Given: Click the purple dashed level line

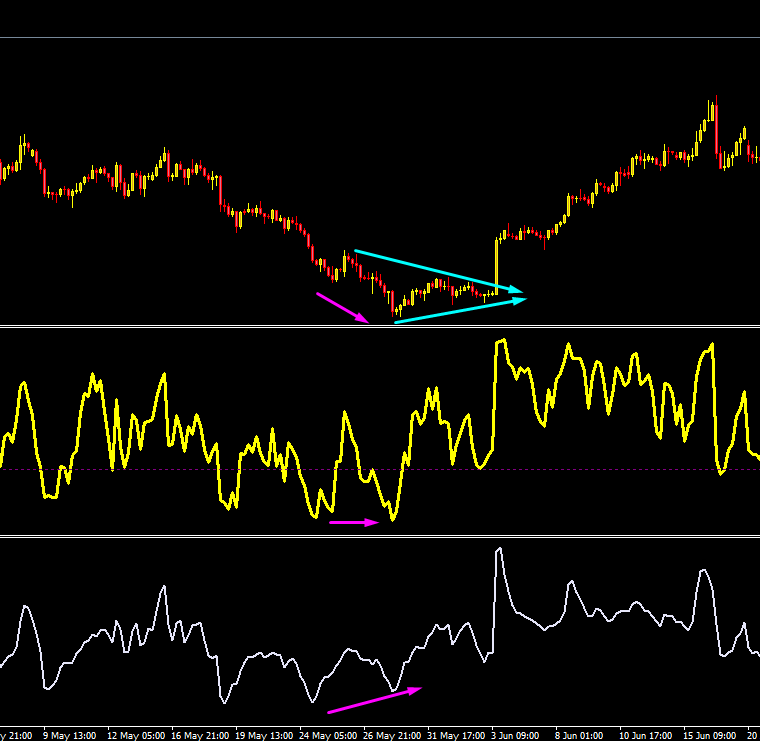Looking at the screenshot, I should coord(380,469).
